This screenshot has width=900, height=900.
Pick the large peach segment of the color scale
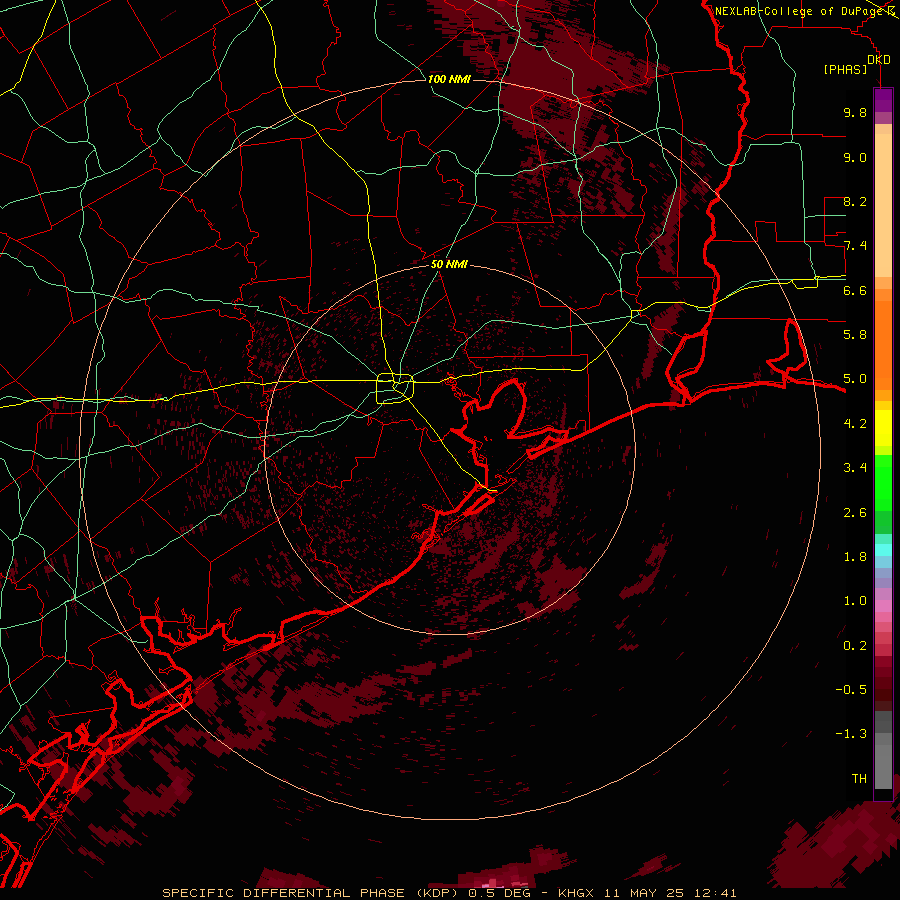coord(883,207)
